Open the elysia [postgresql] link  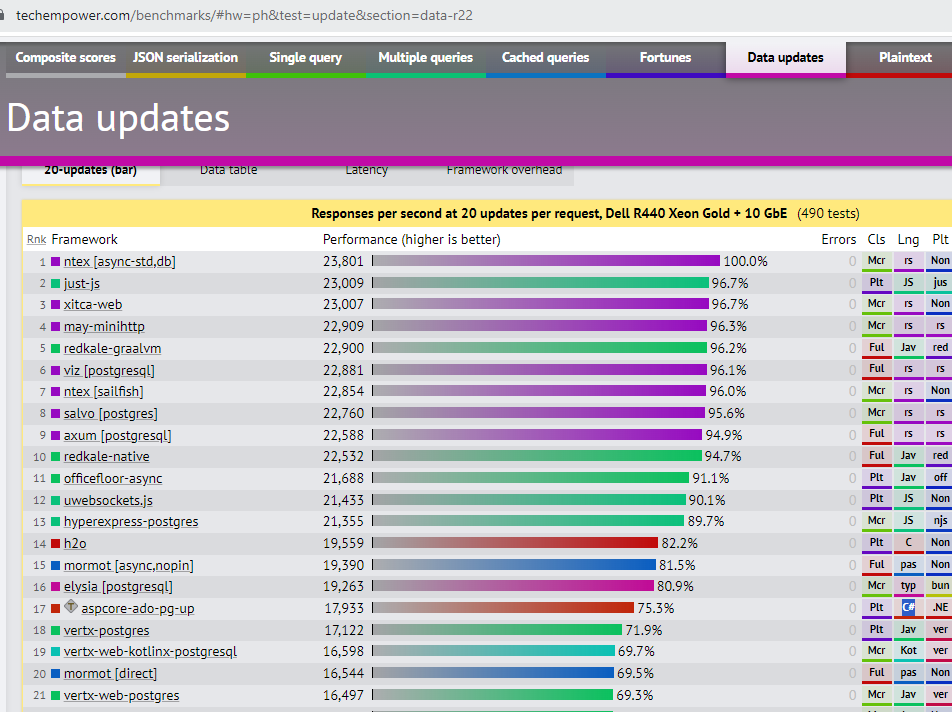(x=118, y=586)
